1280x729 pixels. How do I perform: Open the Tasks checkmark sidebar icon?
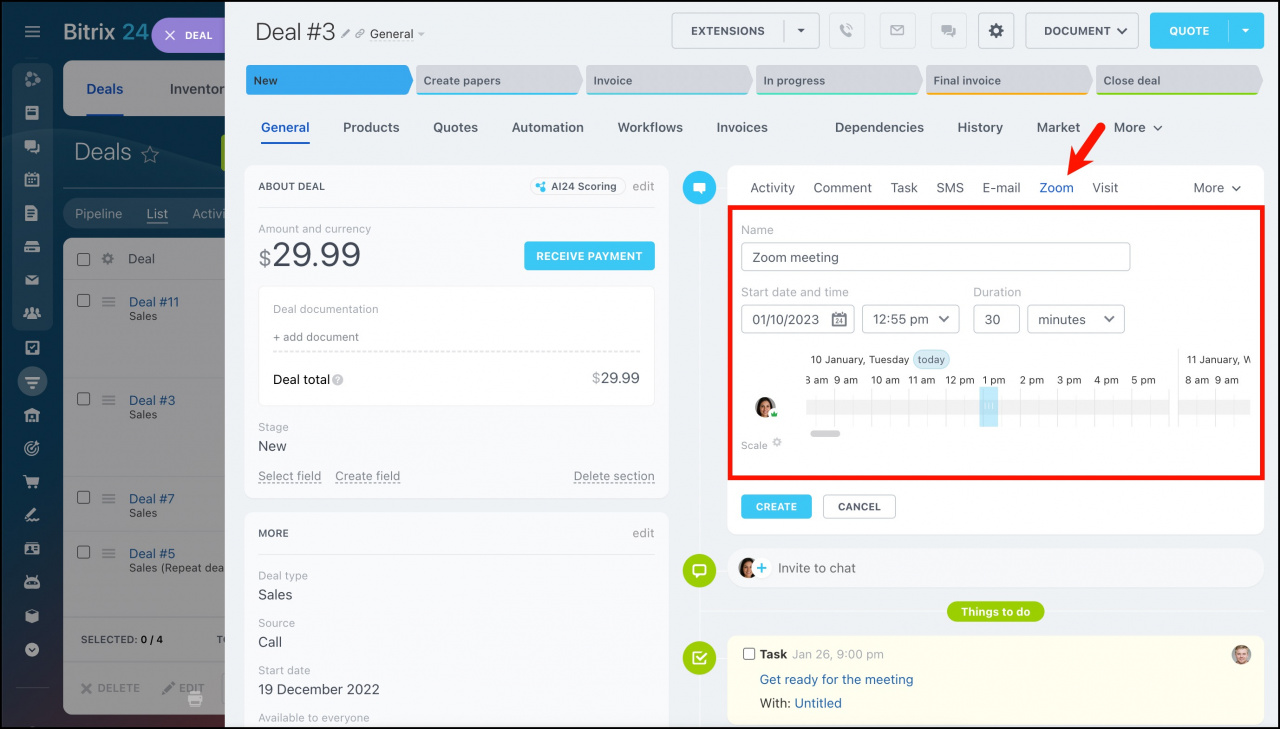32,348
